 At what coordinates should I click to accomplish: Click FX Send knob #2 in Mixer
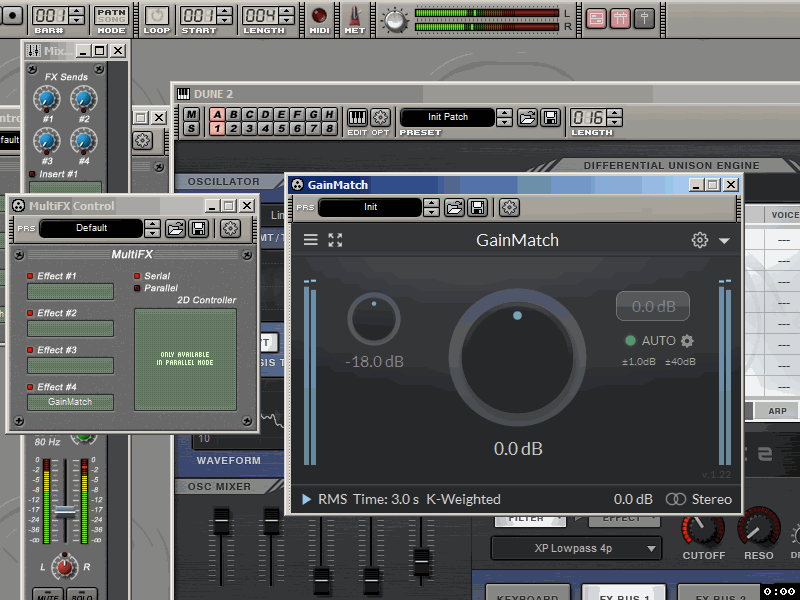[x=84, y=99]
